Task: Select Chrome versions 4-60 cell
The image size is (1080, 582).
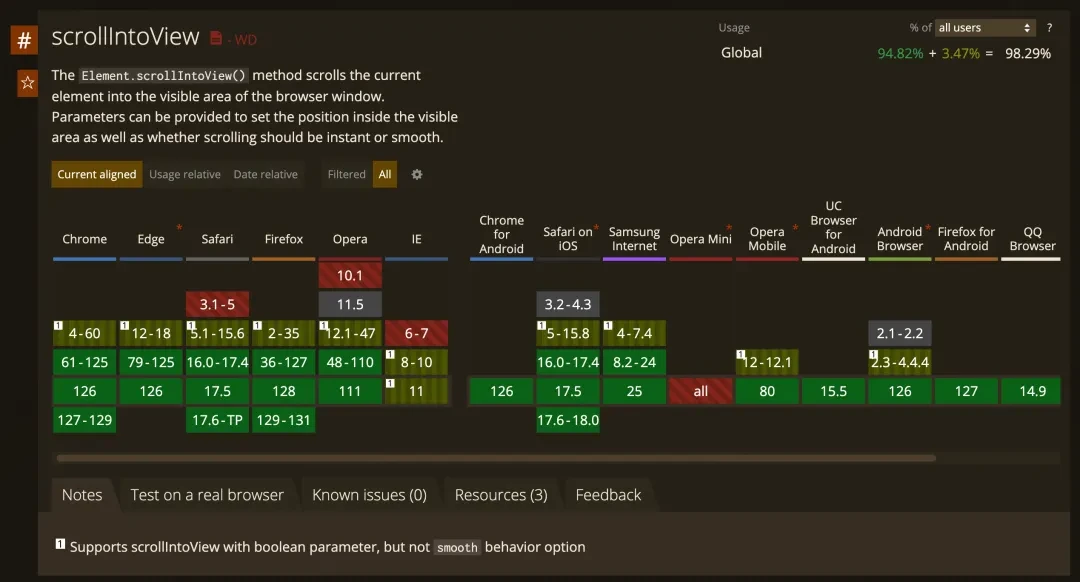Action: click(85, 333)
